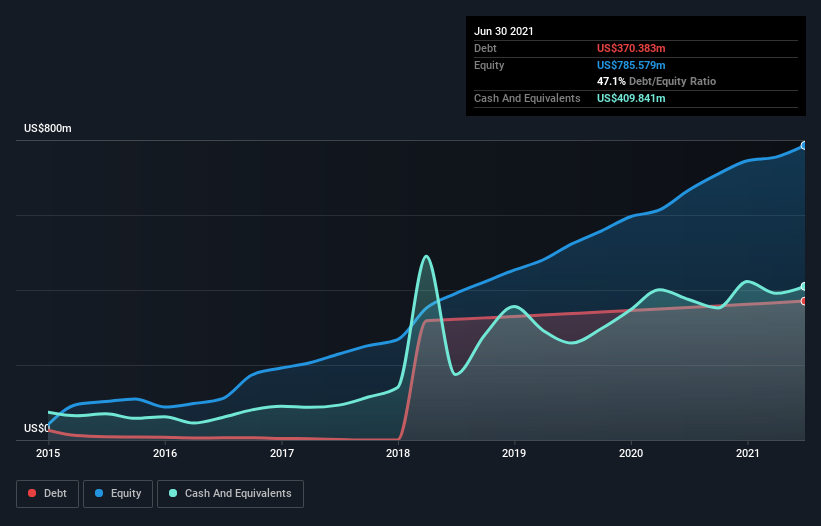
Task: Click the US$0 y-axis label
Action: 37,428
